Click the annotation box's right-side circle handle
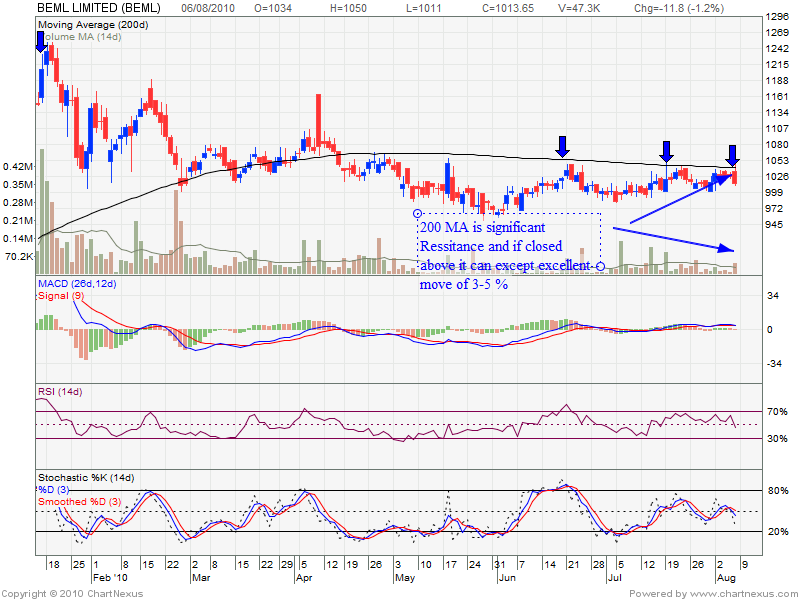 (x=600, y=265)
